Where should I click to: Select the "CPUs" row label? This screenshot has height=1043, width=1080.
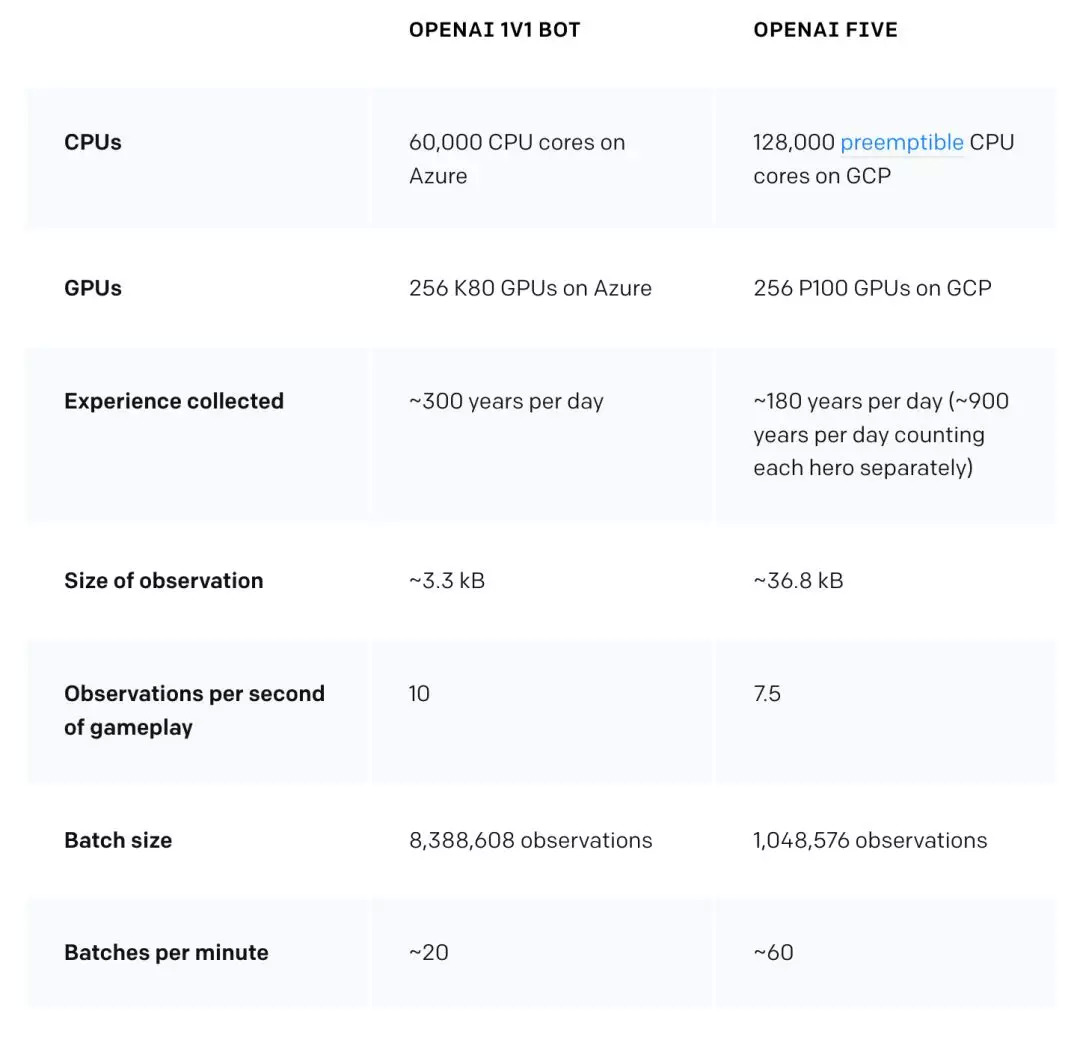(93, 142)
